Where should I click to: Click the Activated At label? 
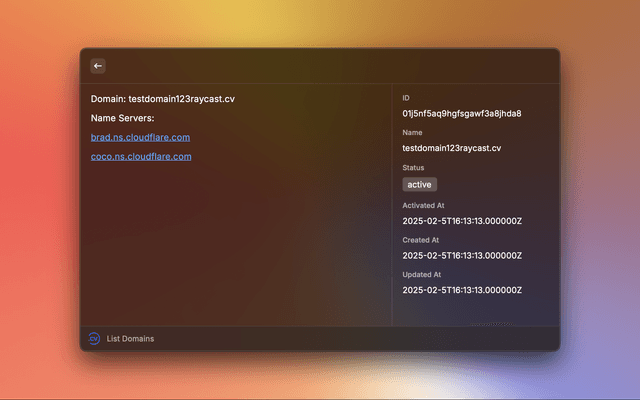tap(423, 205)
